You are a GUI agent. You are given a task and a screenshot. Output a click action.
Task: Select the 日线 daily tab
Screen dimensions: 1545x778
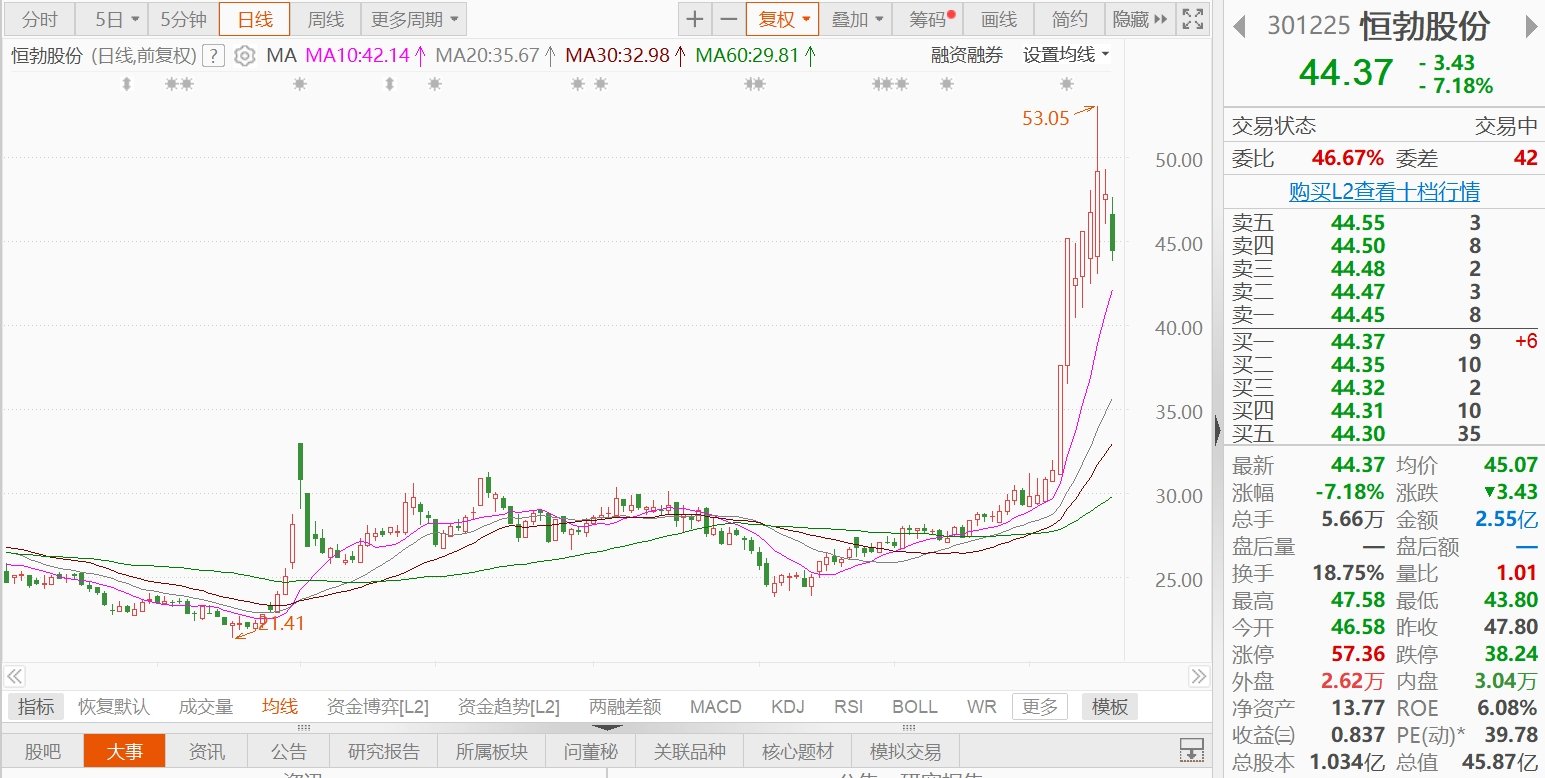[254, 19]
